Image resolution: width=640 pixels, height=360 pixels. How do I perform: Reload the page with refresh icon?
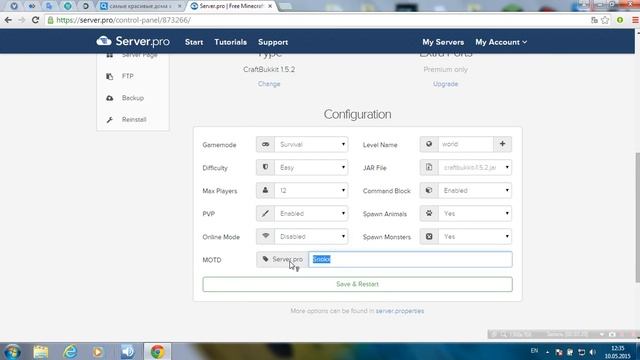tap(36, 20)
